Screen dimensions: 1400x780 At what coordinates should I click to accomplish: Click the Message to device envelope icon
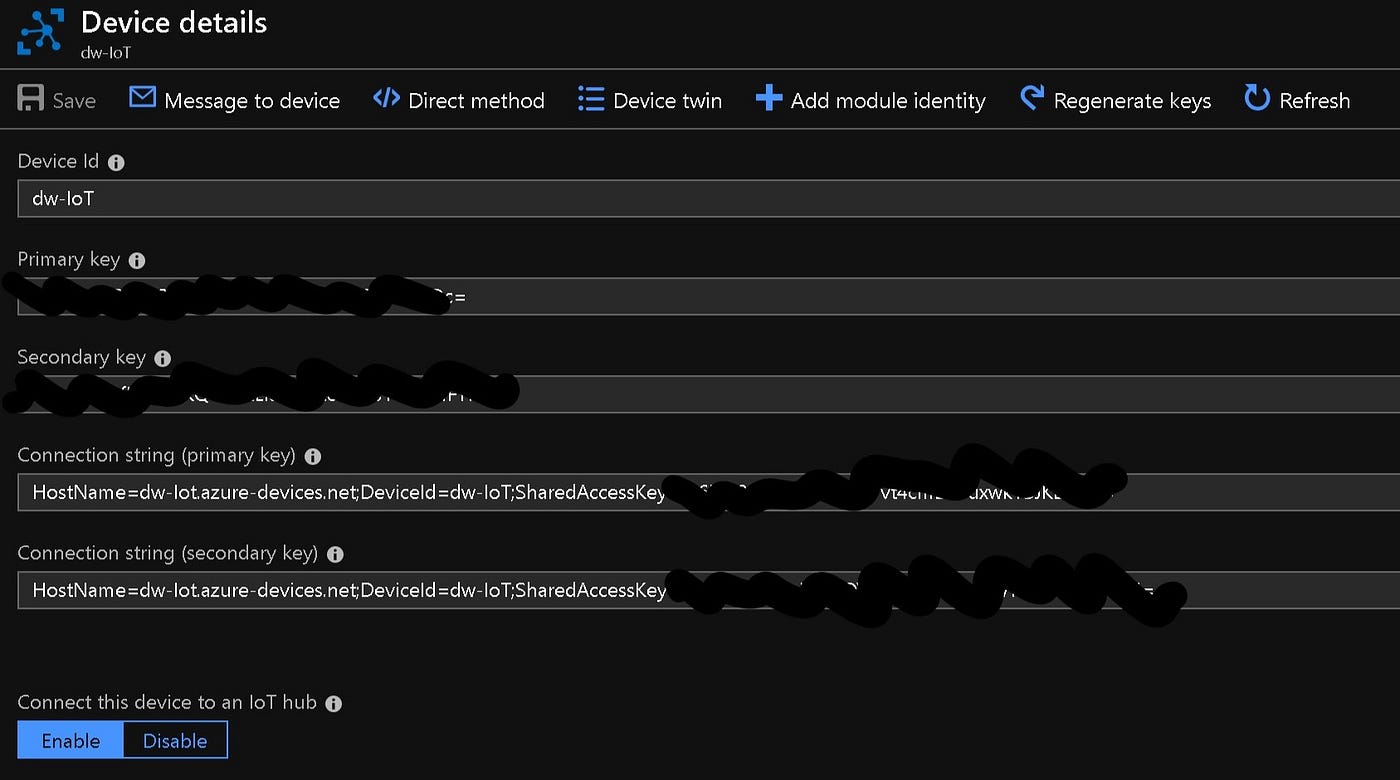[x=143, y=97]
